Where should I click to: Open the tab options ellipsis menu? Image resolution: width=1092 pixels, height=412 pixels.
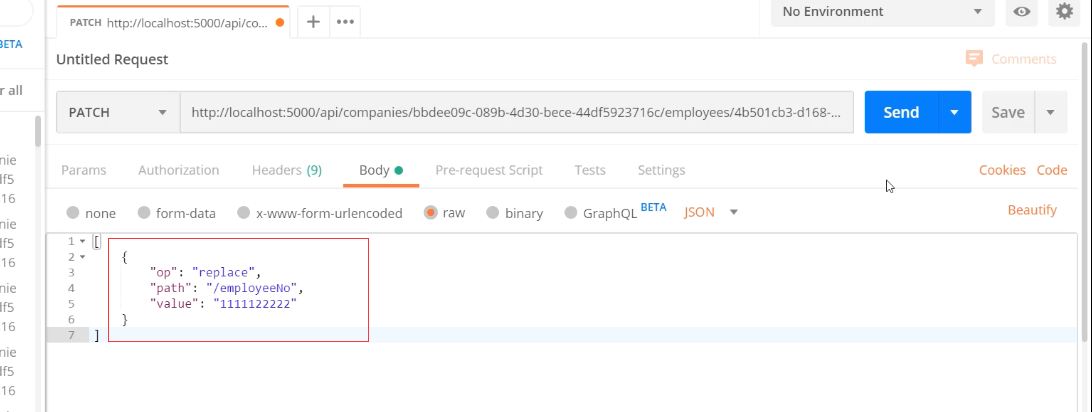point(346,21)
